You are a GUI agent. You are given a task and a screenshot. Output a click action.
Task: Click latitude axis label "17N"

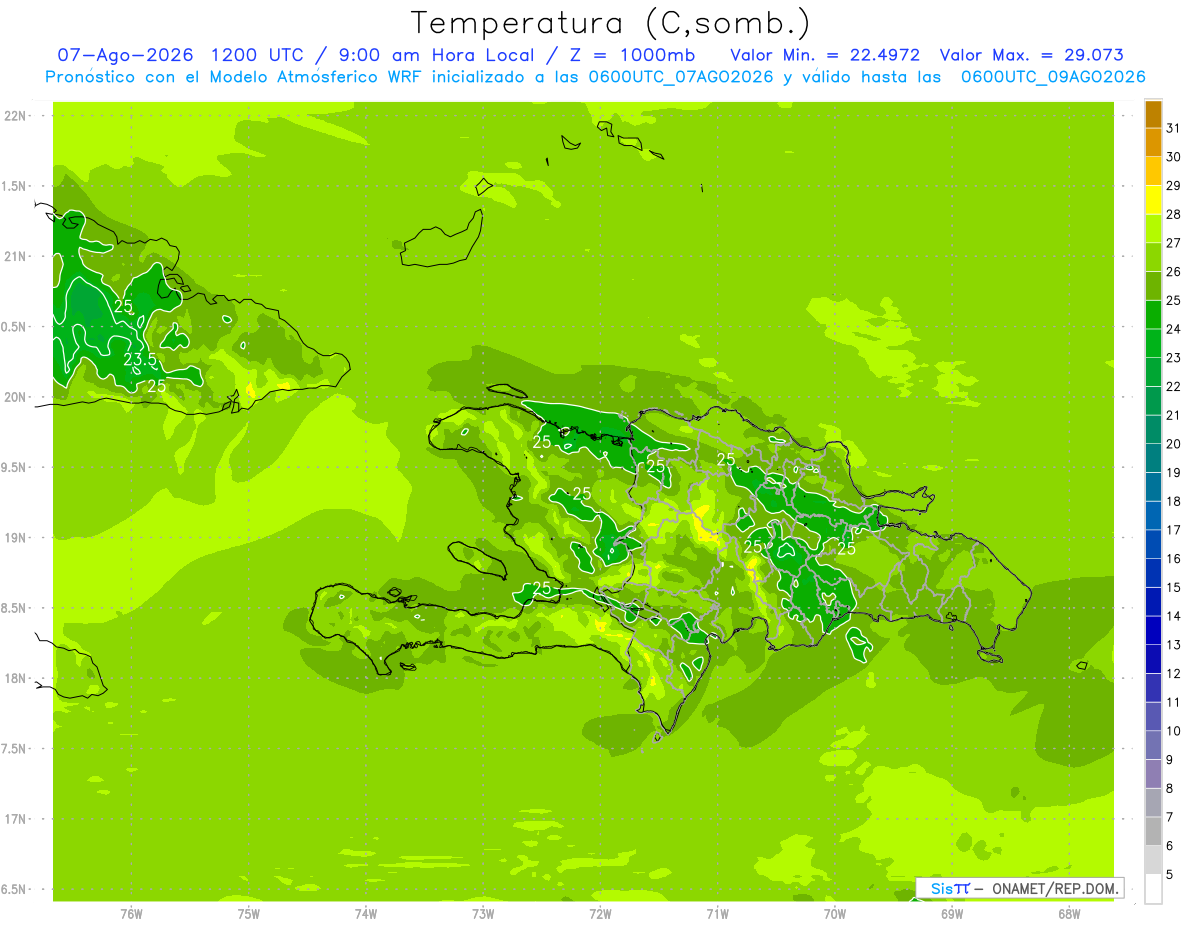click(14, 819)
